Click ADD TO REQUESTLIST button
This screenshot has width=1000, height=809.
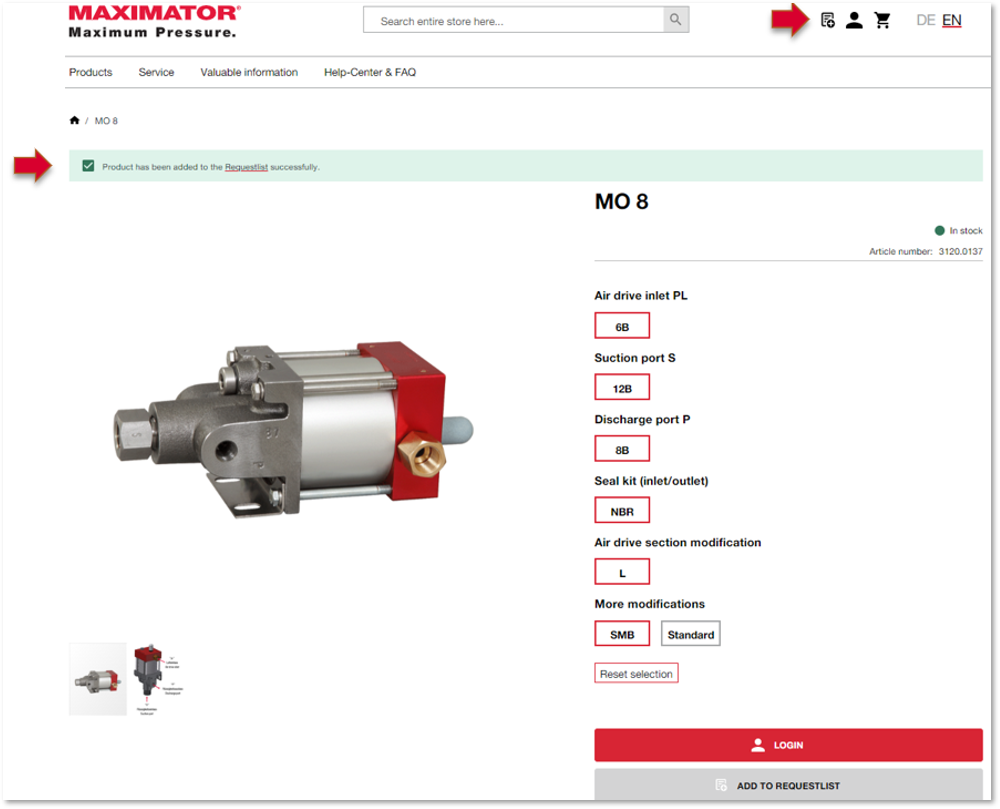(x=788, y=785)
